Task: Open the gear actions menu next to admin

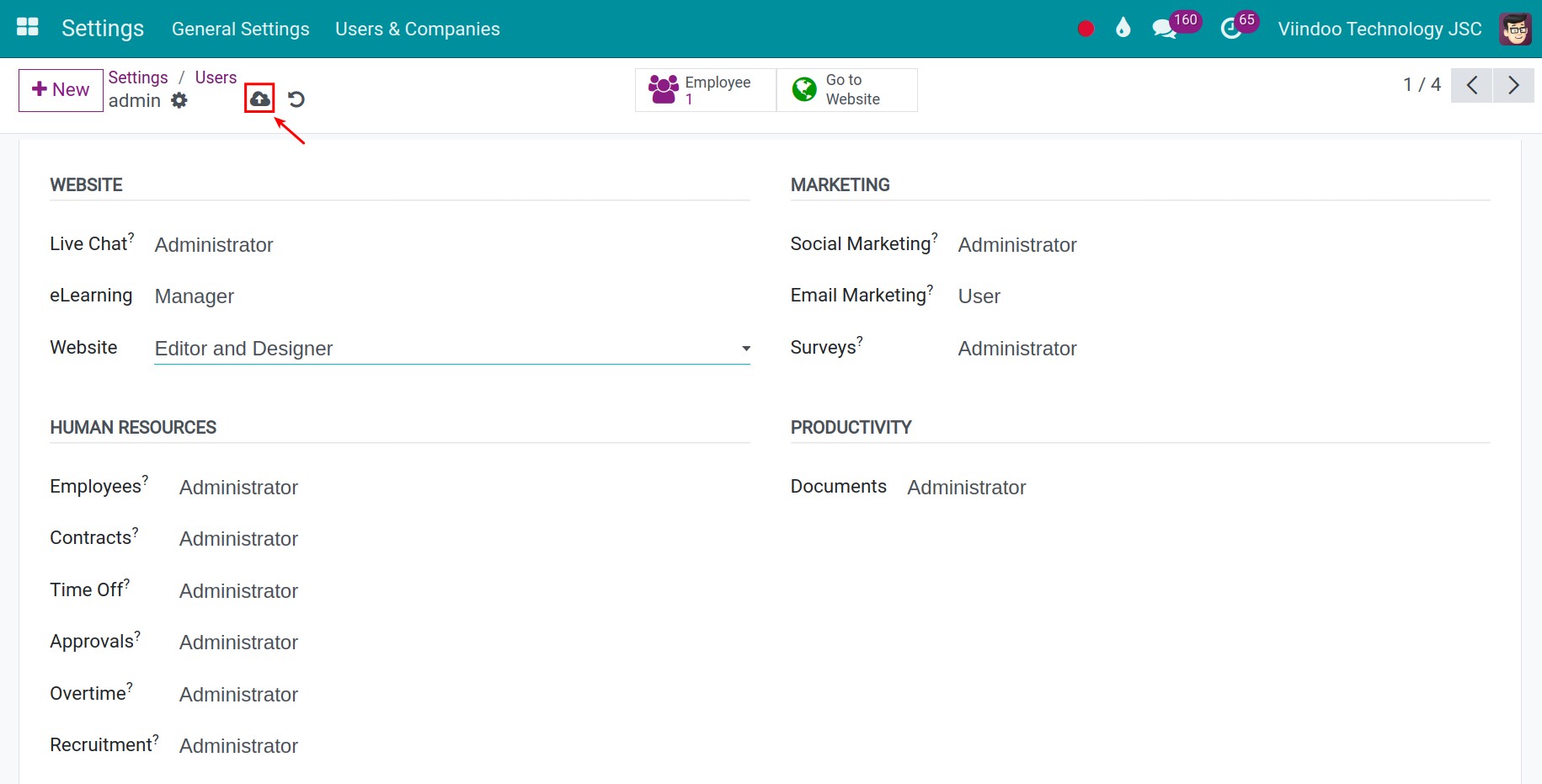Action: [179, 100]
